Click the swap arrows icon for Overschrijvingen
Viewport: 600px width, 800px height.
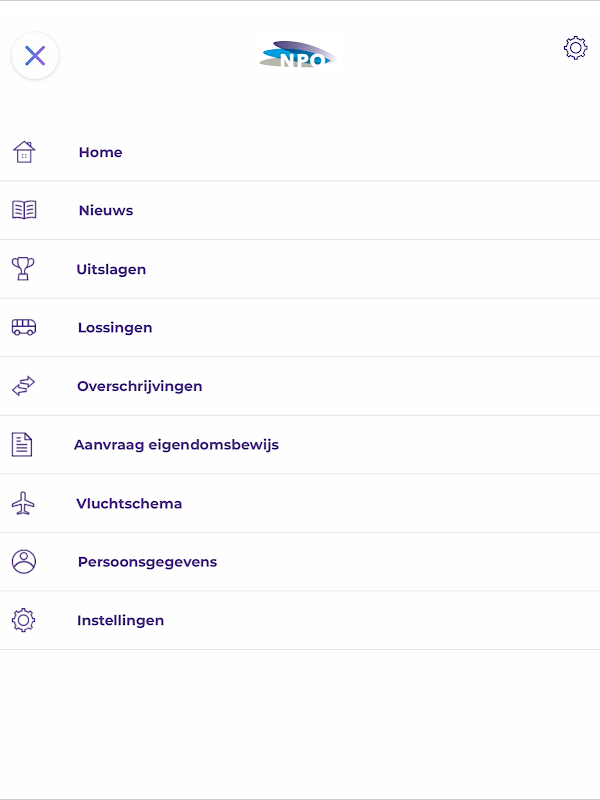coord(23,386)
